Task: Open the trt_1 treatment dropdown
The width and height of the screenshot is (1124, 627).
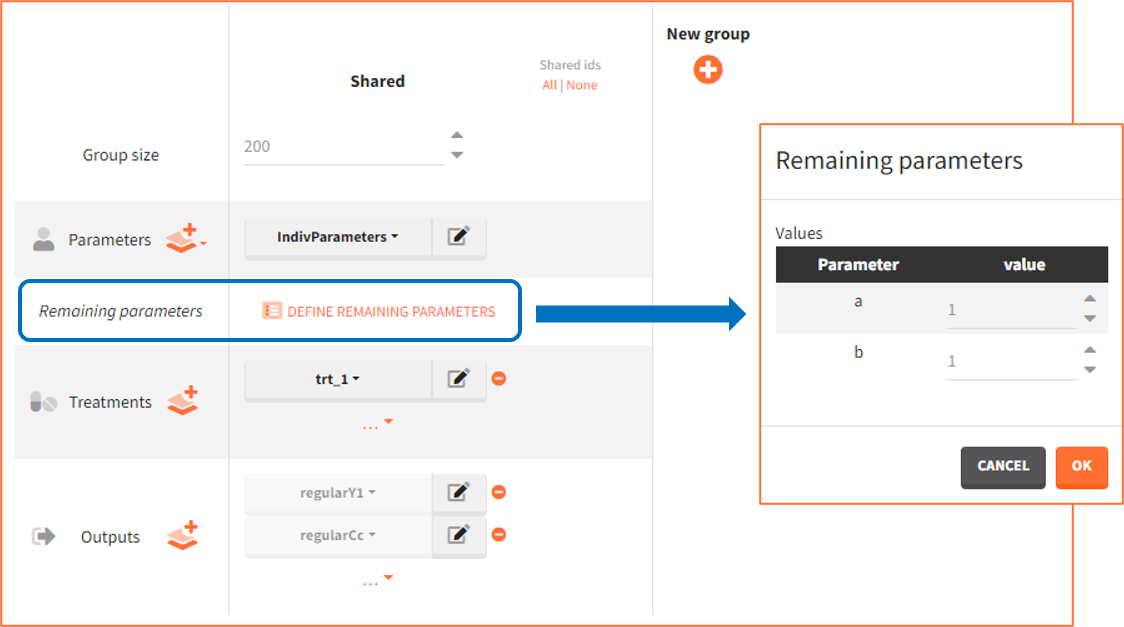Action: tap(338, 379)
